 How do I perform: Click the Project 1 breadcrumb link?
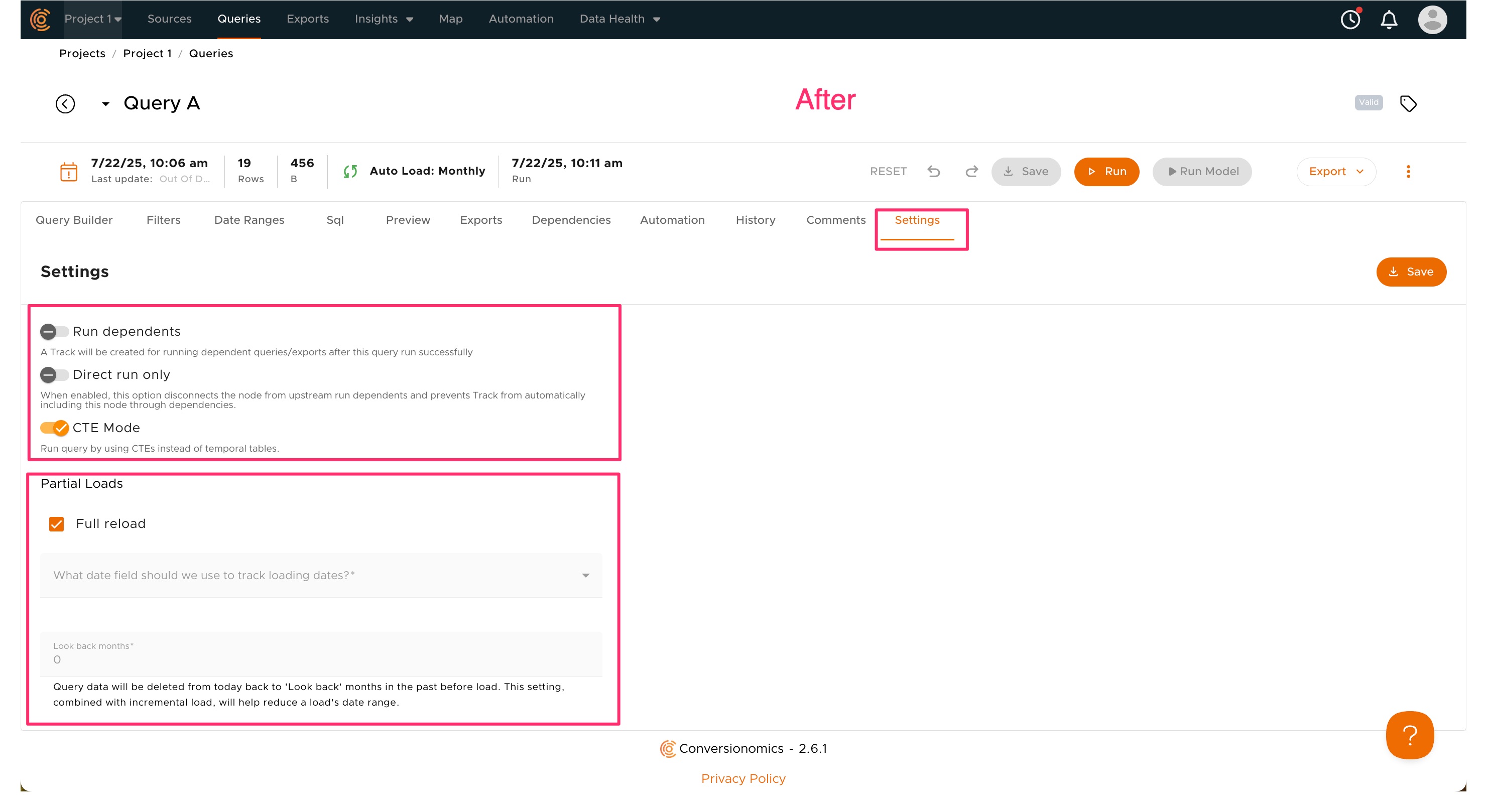click(x=147, y=53)
